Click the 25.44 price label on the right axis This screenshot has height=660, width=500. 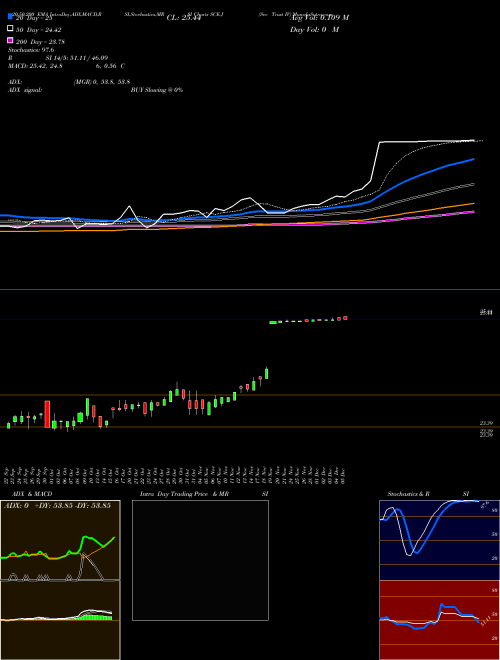coord(486,312)
